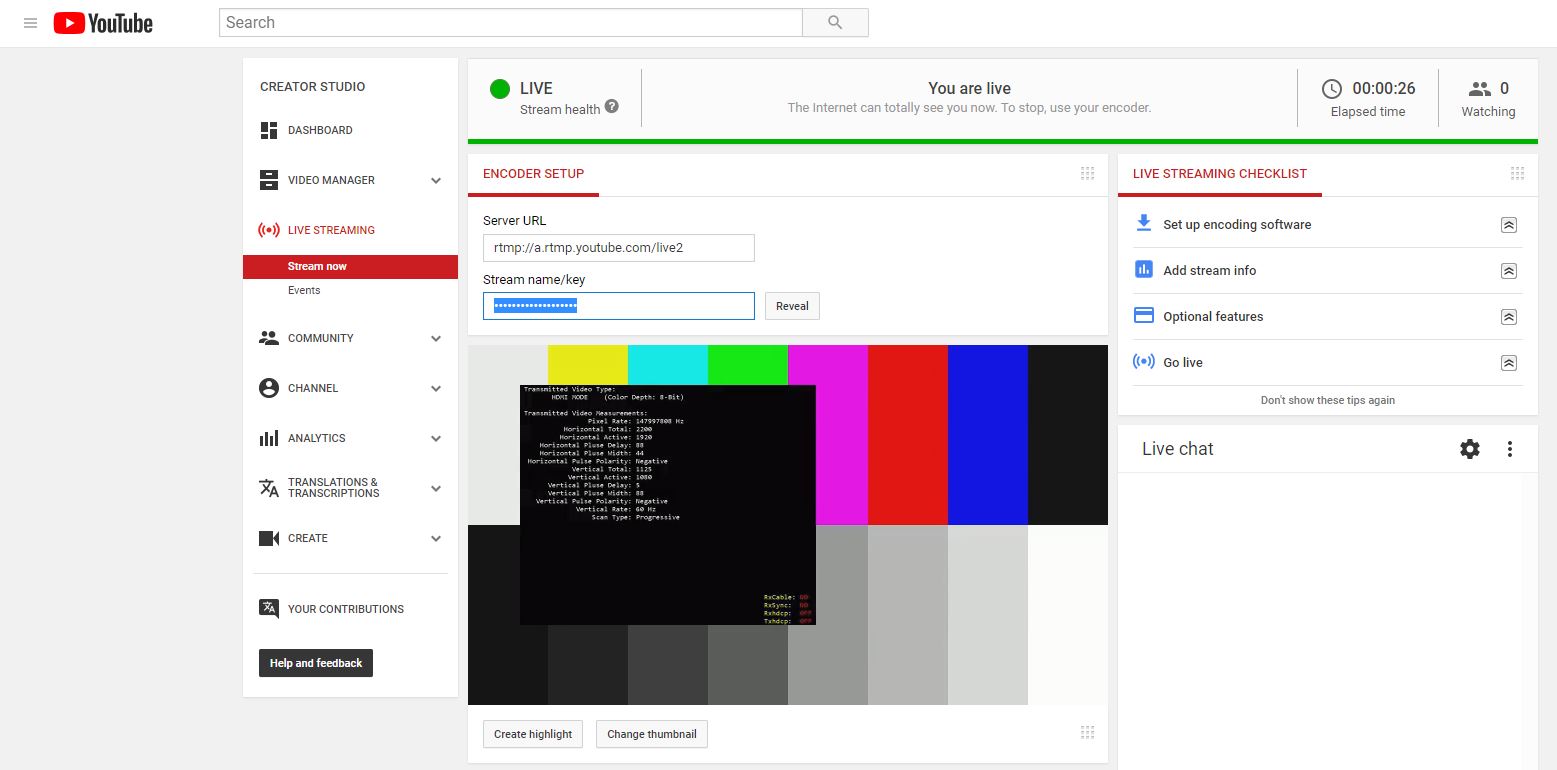Click the Channel account icon

268,388
